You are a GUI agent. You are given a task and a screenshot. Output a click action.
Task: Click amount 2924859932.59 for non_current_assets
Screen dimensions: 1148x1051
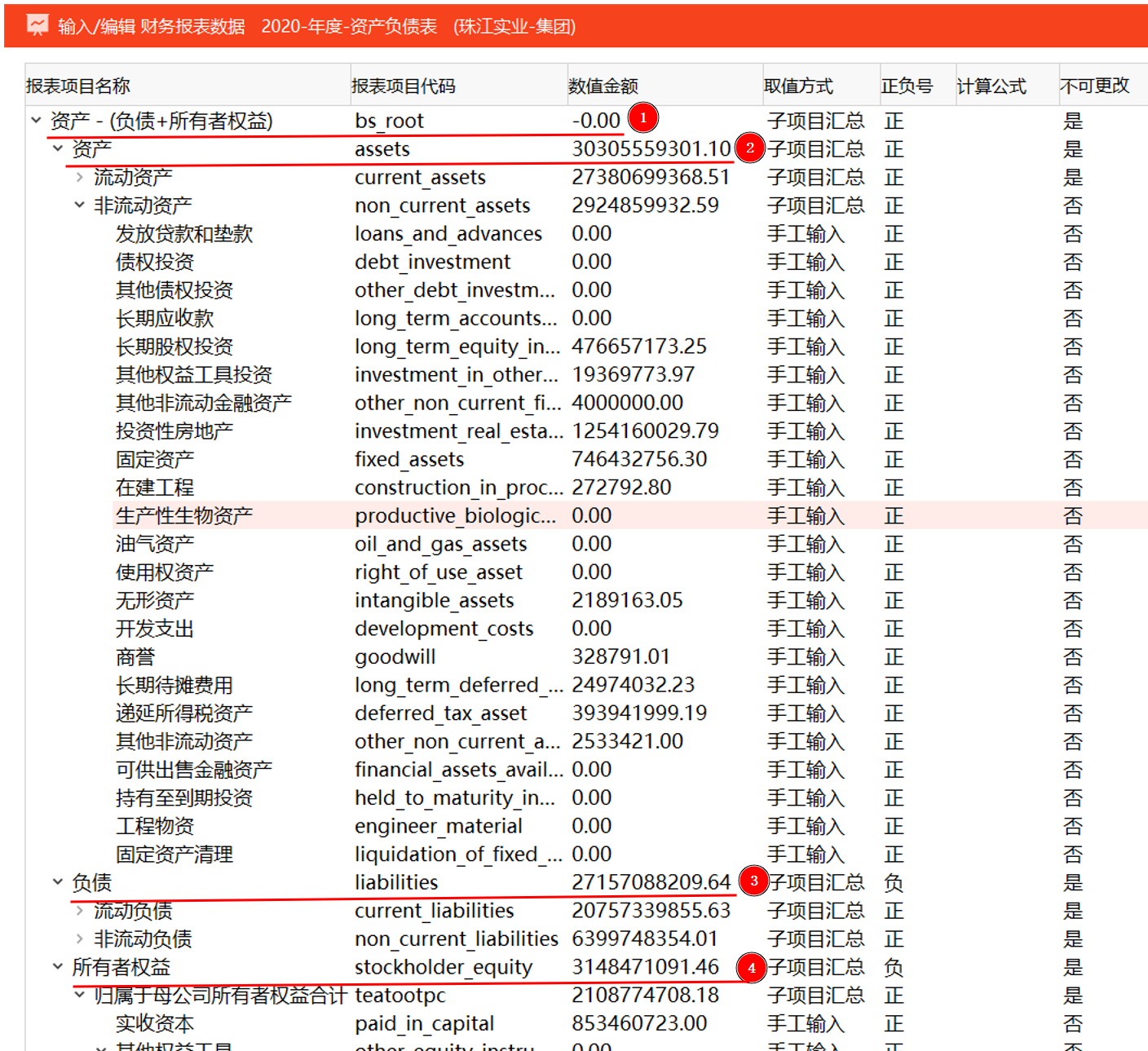(x=645, y=205)
